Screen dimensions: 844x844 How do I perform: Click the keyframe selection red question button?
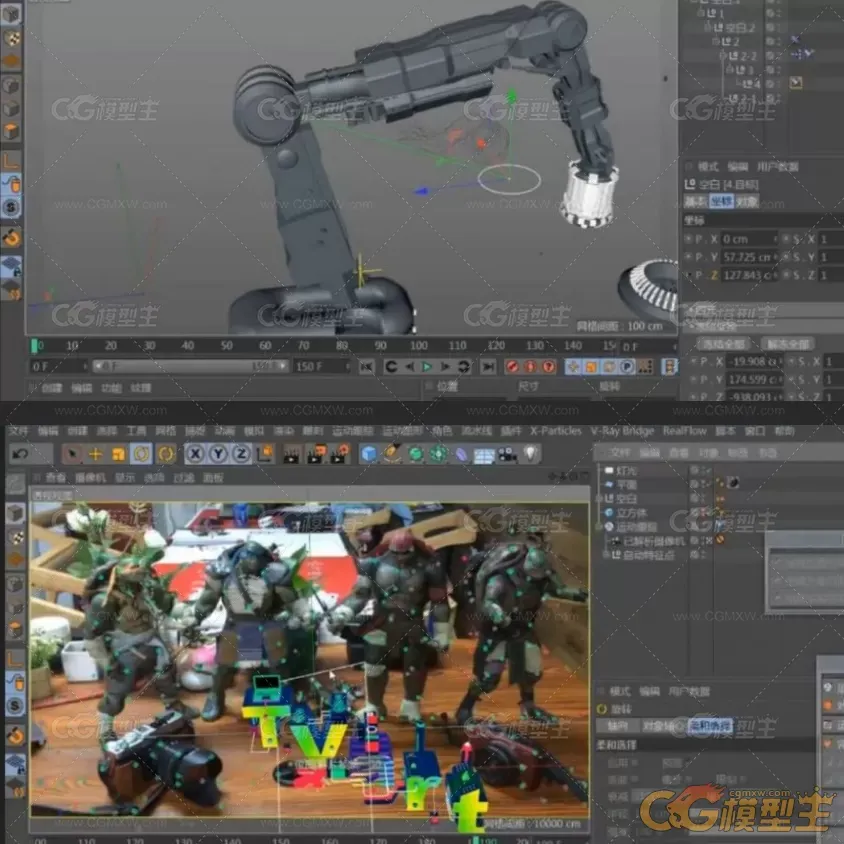548,367
